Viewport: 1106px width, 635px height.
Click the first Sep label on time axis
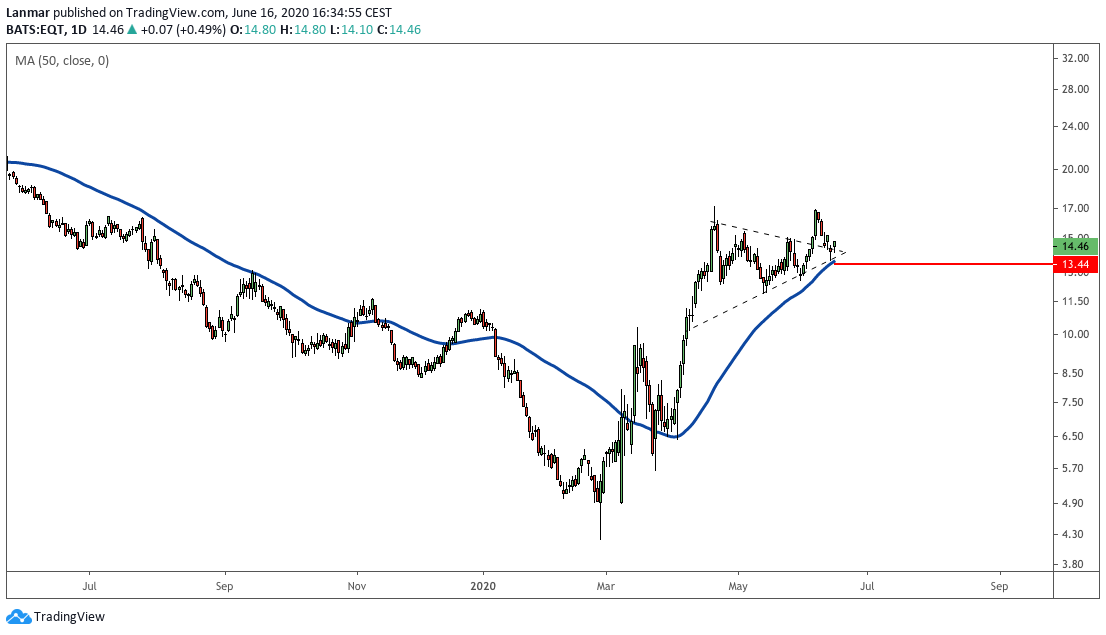pos(224,586)
